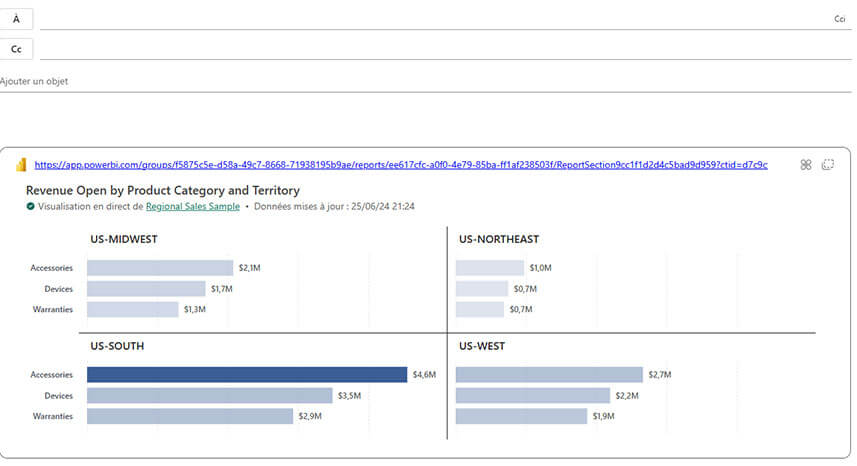Image resolution: width=857 pixels, height=466 pixels.
Task: Click the $2,1M value label
Action: pyautogui.click(x=249, y=268)
